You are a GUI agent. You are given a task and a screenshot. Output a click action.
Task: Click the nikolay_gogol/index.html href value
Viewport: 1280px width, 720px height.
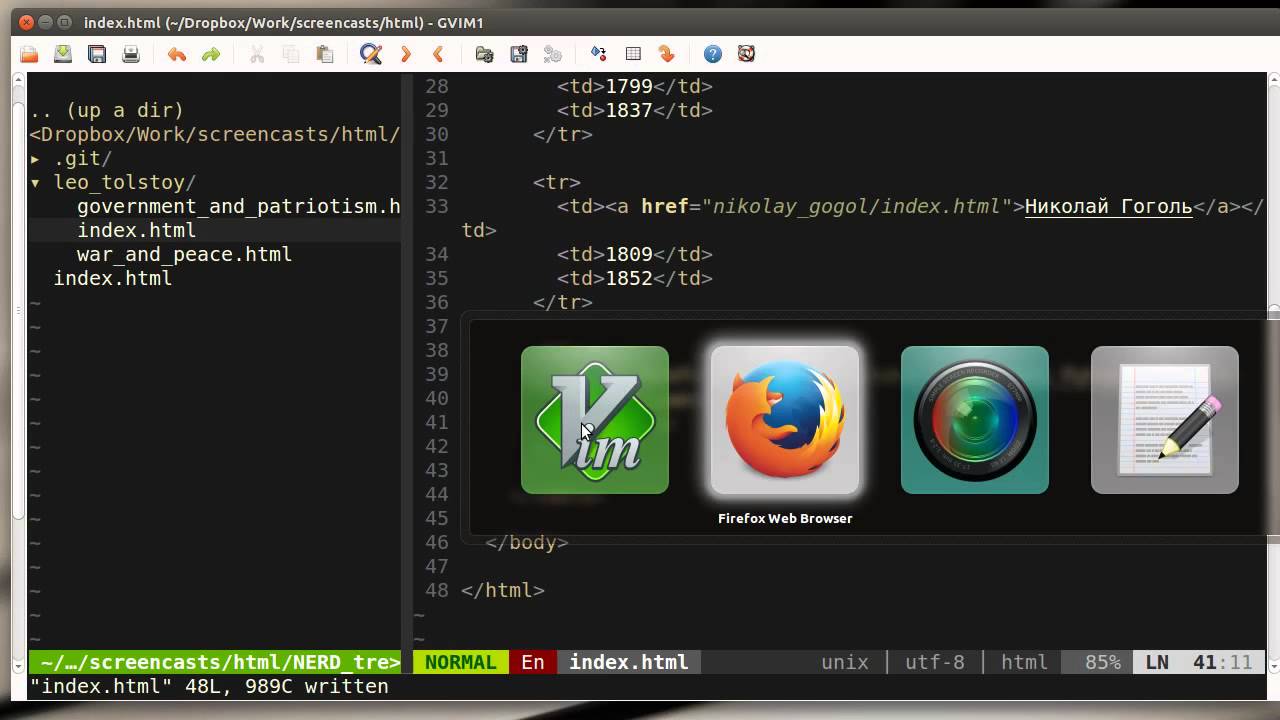coord(857,207)
